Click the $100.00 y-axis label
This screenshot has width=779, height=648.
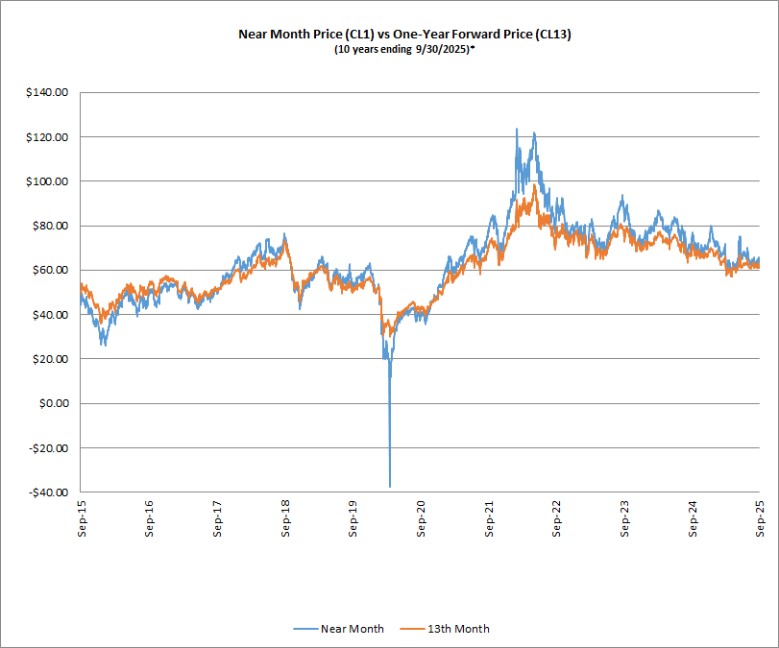click(47, 181)
